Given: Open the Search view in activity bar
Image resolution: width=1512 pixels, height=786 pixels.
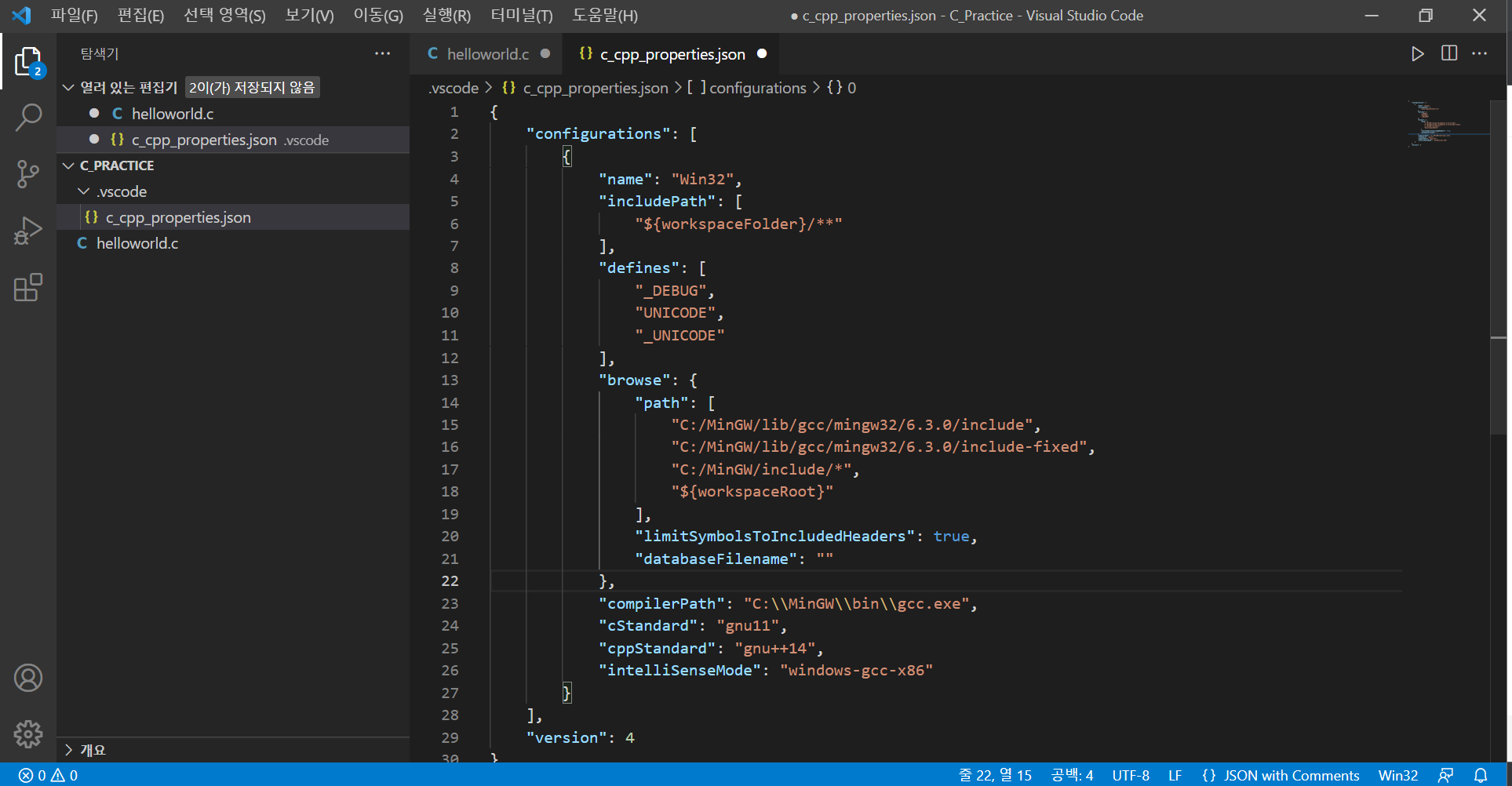Looking at the screenshot, I should click(x=28, y=118).
